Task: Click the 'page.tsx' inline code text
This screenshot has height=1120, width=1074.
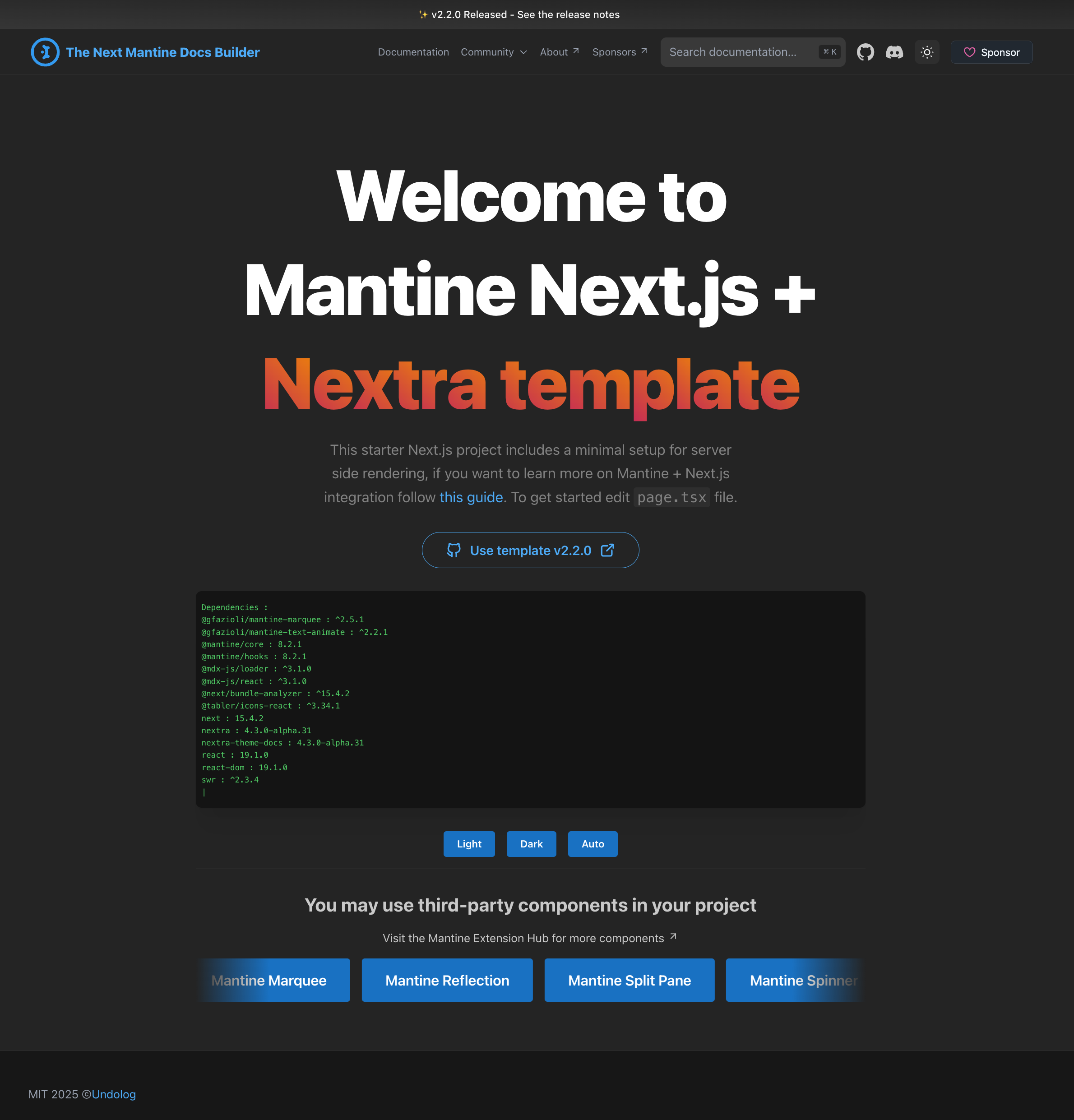Action: pos(671,497)
